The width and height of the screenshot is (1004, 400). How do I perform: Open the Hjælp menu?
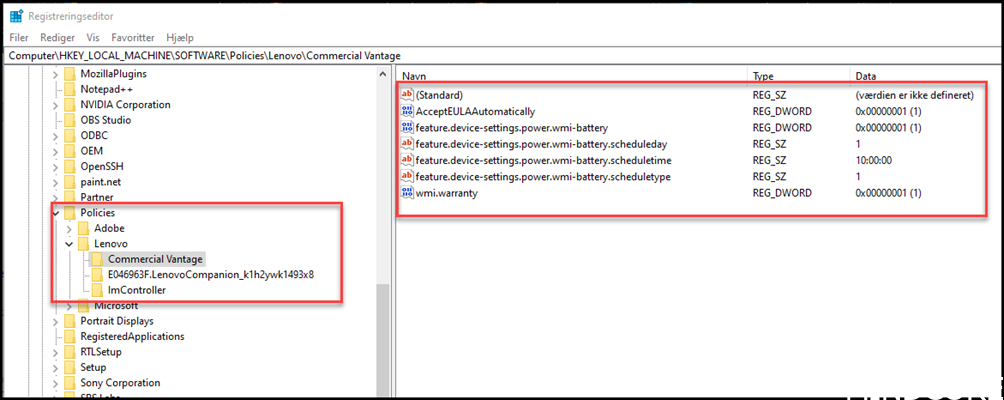click(x=179, y=38)
